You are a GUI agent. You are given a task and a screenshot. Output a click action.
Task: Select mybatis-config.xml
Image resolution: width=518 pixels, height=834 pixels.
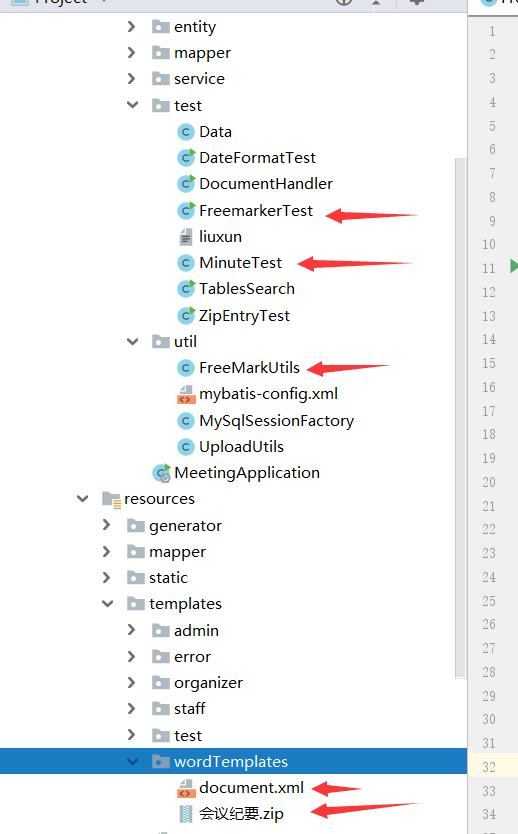coord(269,394)
